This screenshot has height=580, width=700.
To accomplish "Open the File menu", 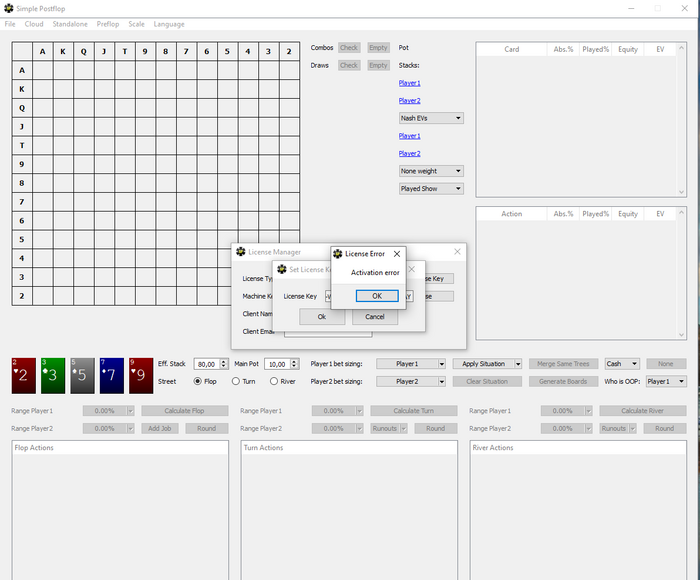I will pos(10,24).
